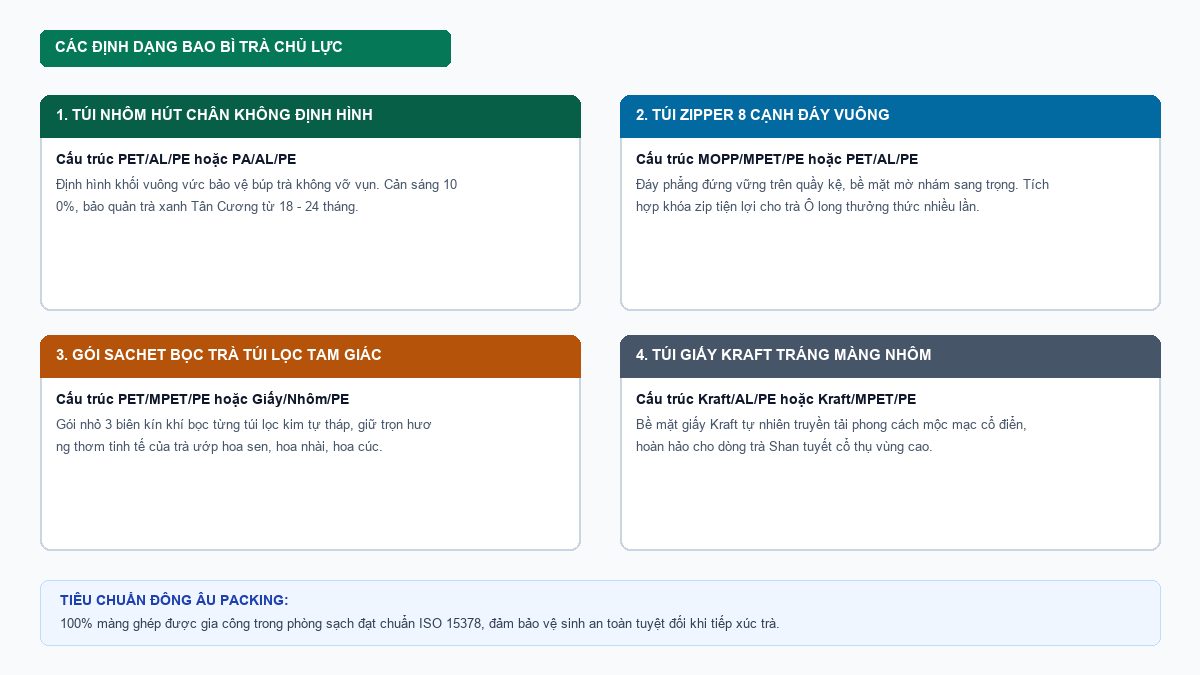Click the empty body area of the Kraft bag card

890,502
